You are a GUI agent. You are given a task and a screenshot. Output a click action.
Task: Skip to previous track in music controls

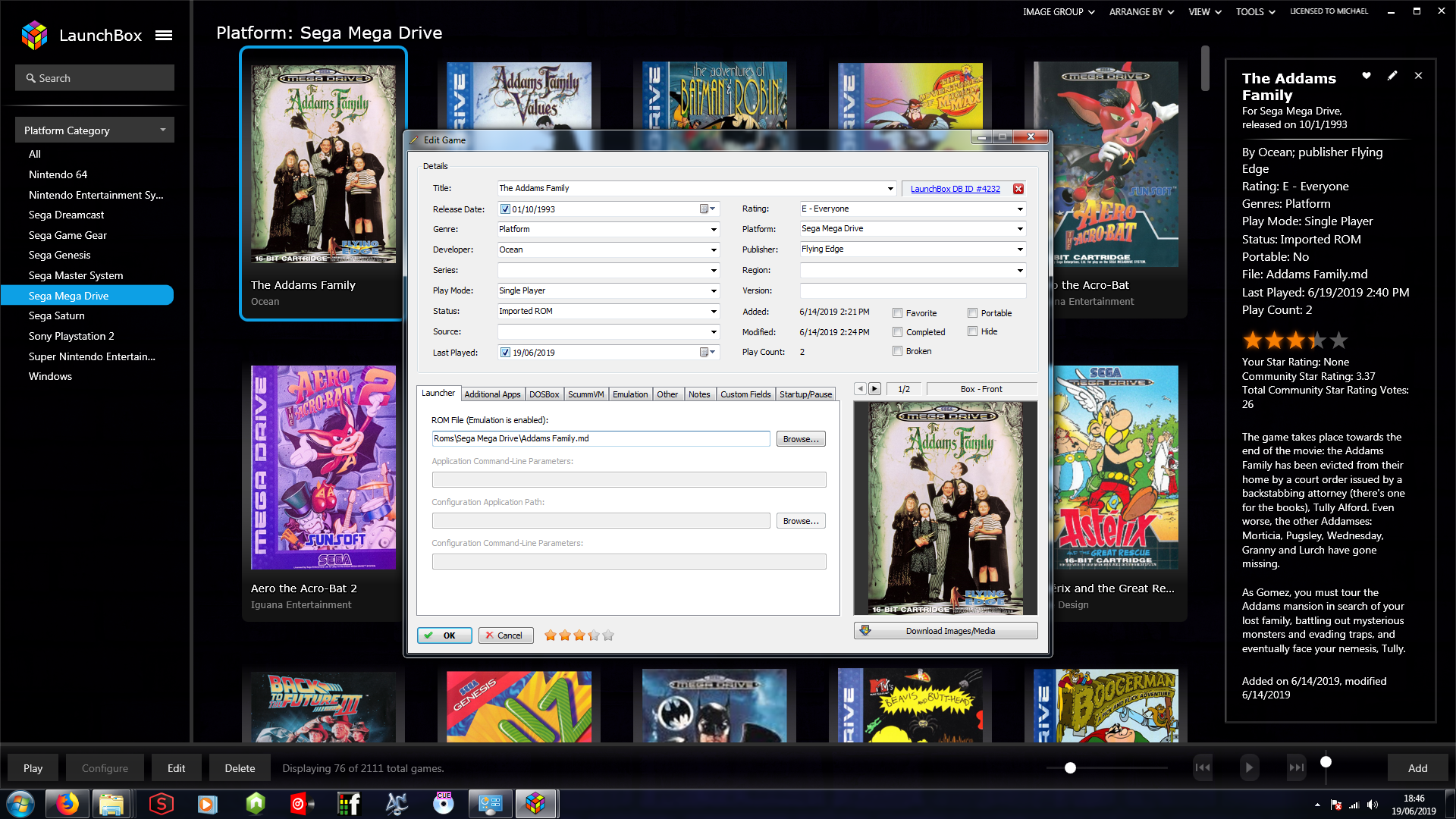tap(1203, 767)
